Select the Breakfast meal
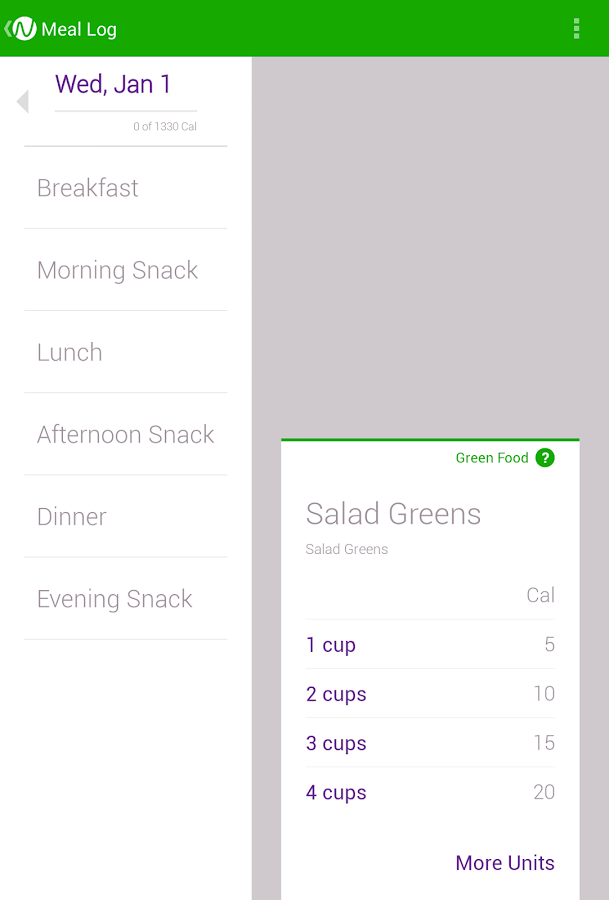Viewport: 609px width, 900px height. coord(88,188)
